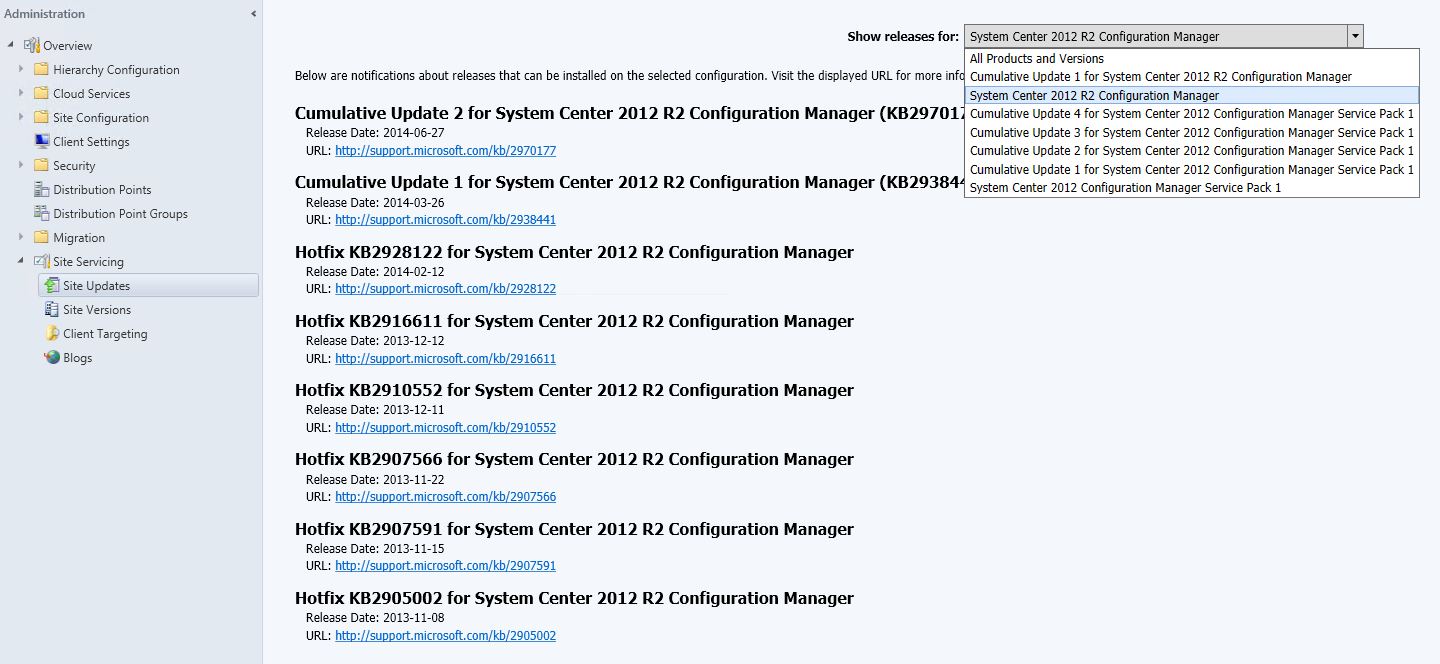Open the kb/2905002 support link
This screenshot has width=1440, height=664.
(445, 636)
